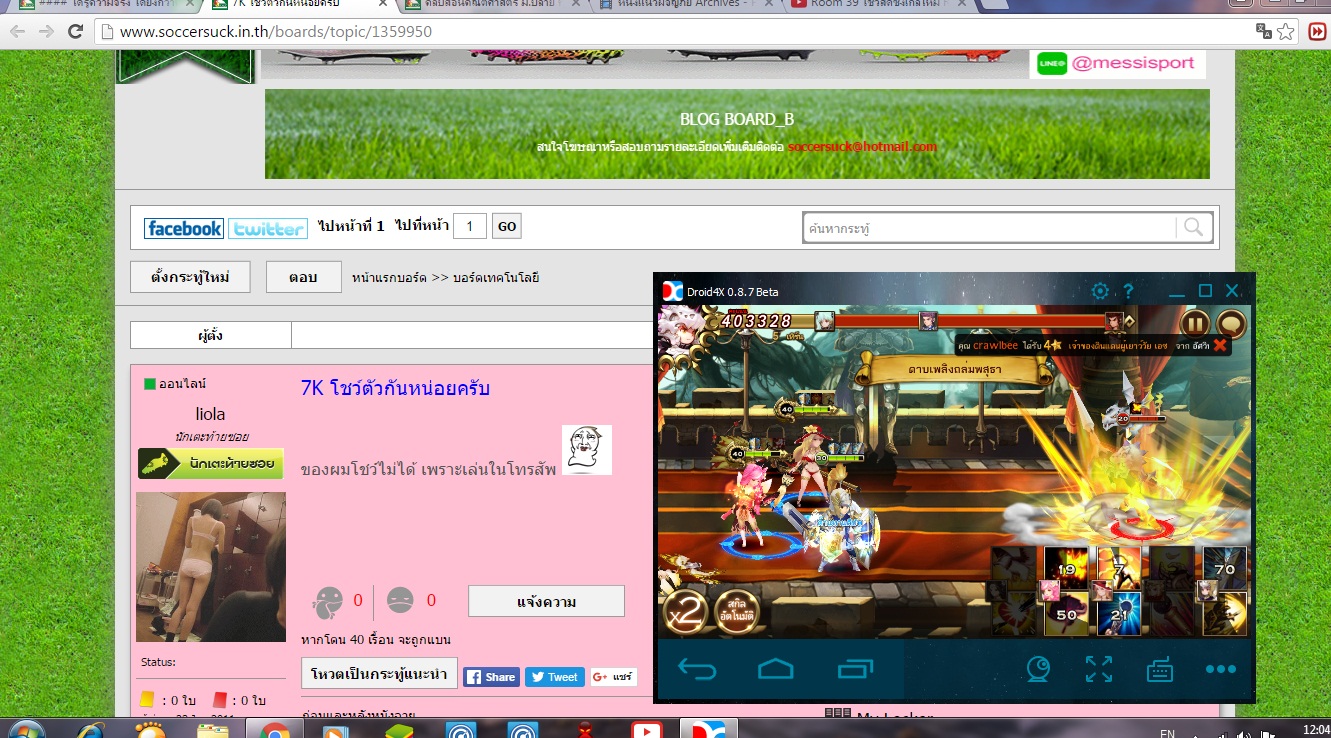Dismiss the crawlbee notification with red X
The width and height of the screenshot is (1331, 738).
coord(1219,346)
